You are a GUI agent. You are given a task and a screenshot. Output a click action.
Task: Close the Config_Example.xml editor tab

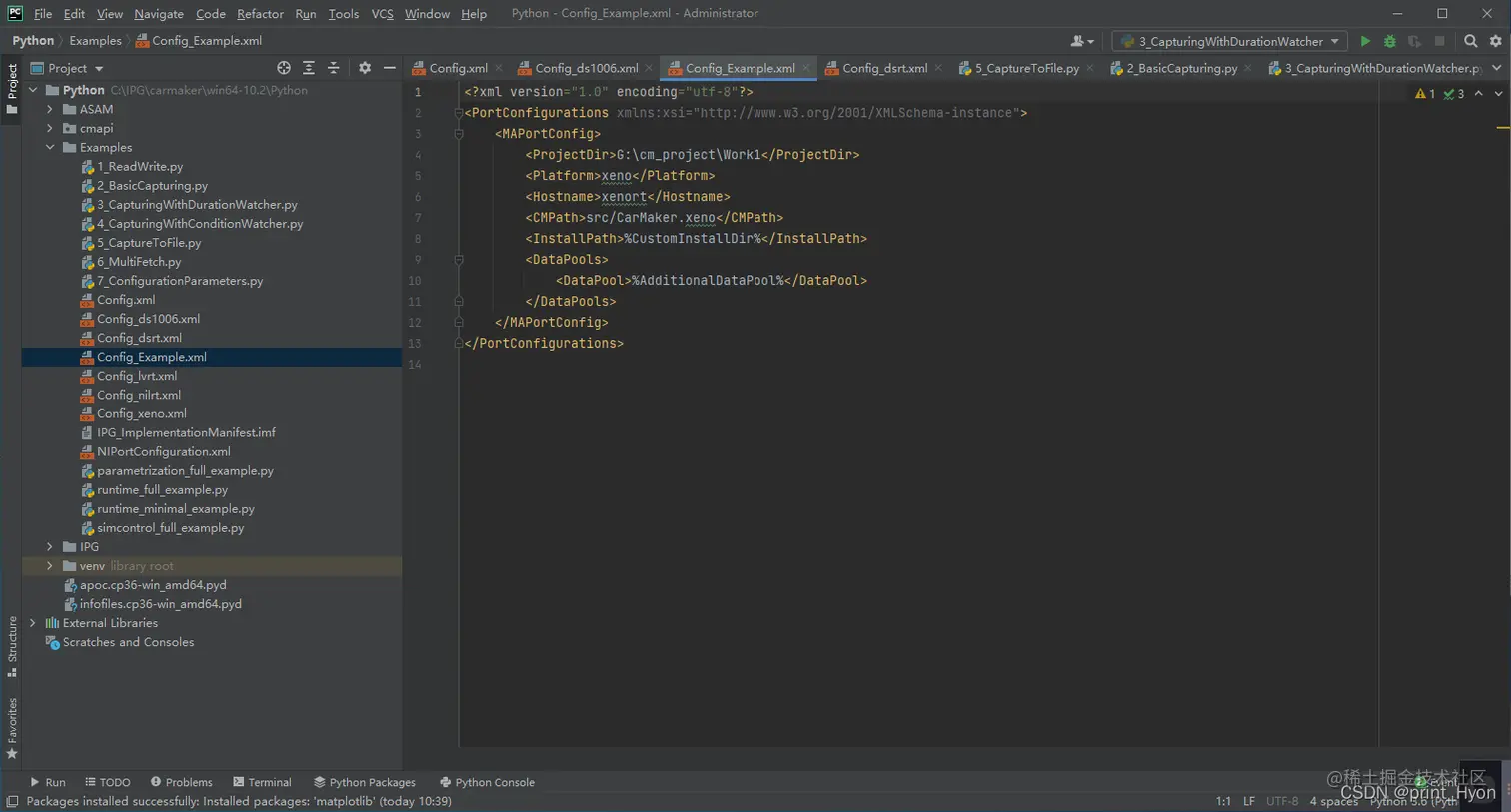click(x=805, y=68)
